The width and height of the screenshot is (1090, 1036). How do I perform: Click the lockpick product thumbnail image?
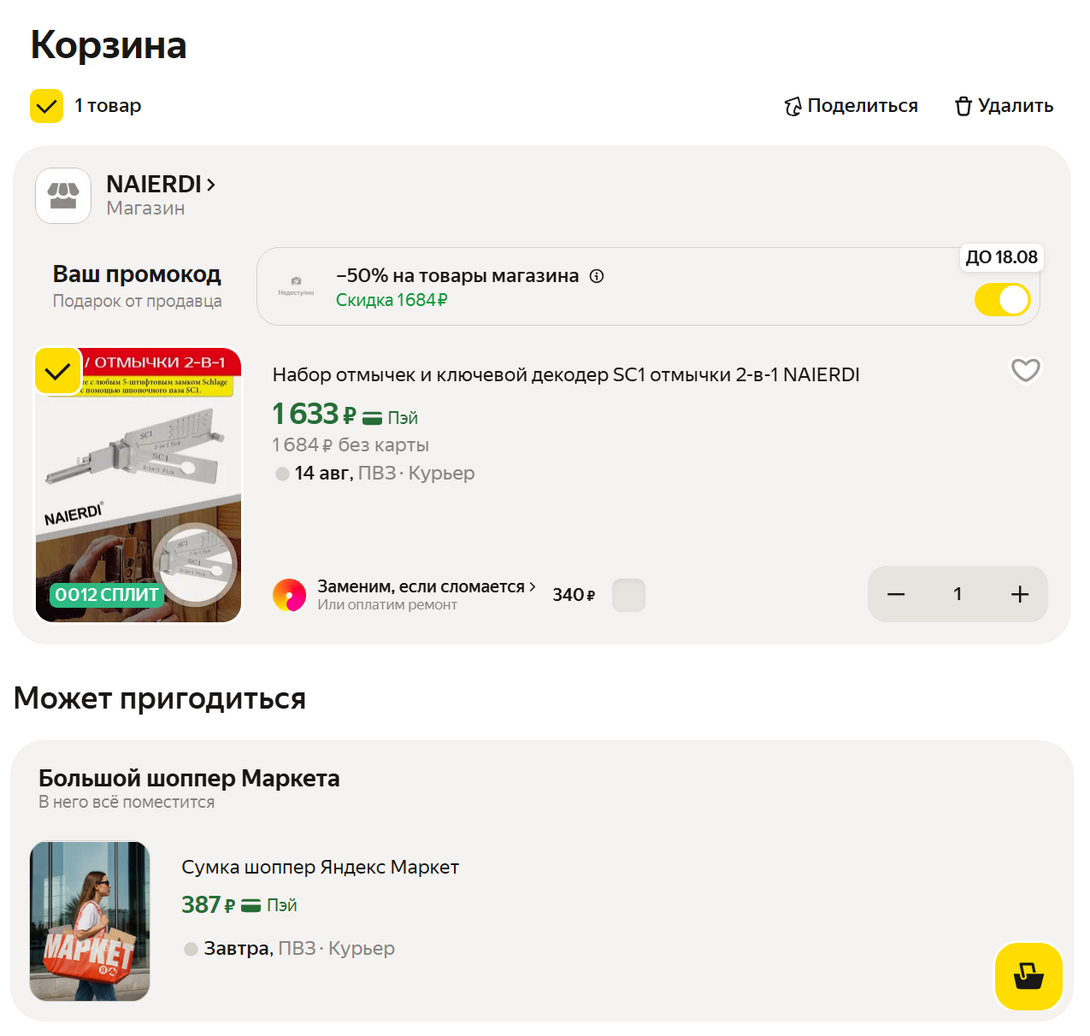[138, 485]
